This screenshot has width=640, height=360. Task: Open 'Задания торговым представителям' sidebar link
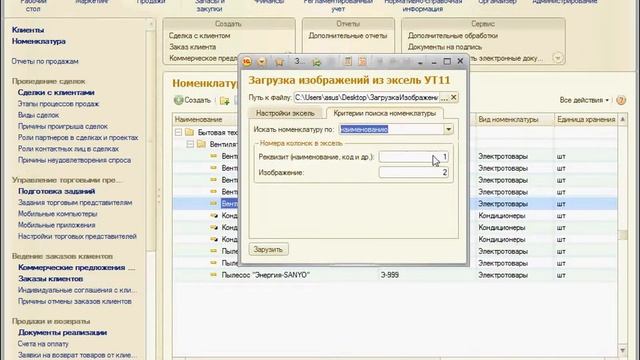75,202
